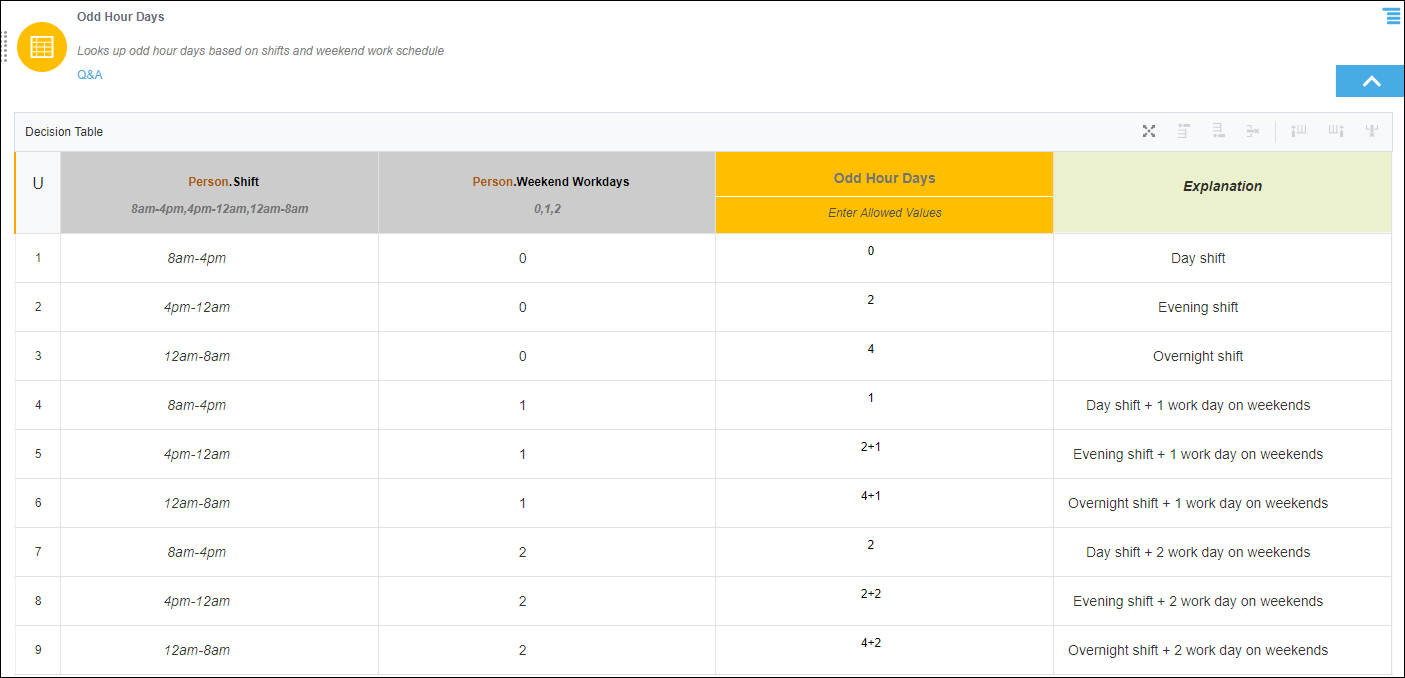Click the 'Day shift' explanation cell in row 1
The width and height of the screenshot is (1405, 678).
point(1222,258)
